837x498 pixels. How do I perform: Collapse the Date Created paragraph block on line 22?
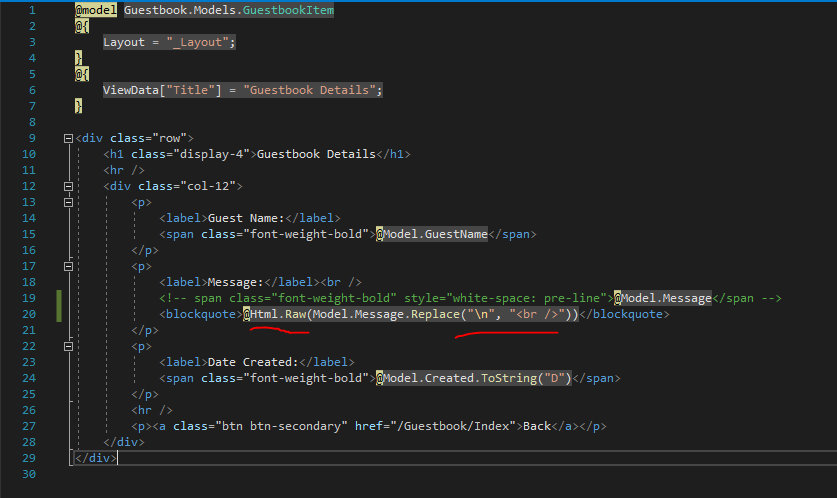(x=68, y=346)
